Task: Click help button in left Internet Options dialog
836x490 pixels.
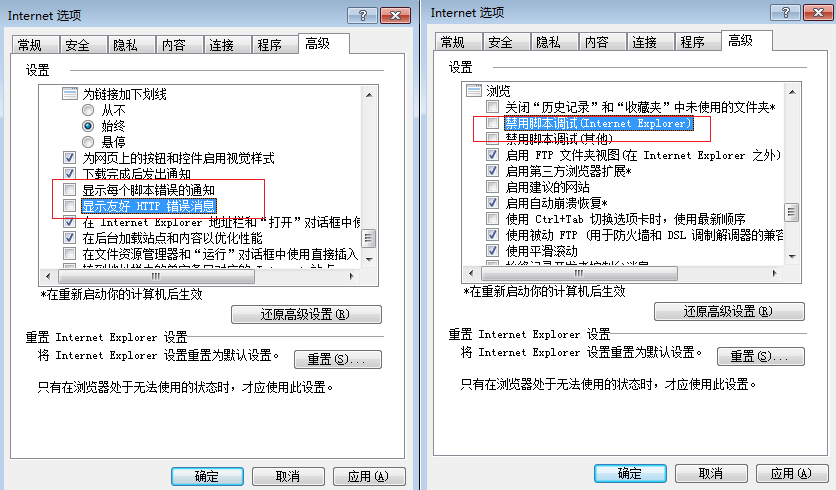Action: click(362, 15)
